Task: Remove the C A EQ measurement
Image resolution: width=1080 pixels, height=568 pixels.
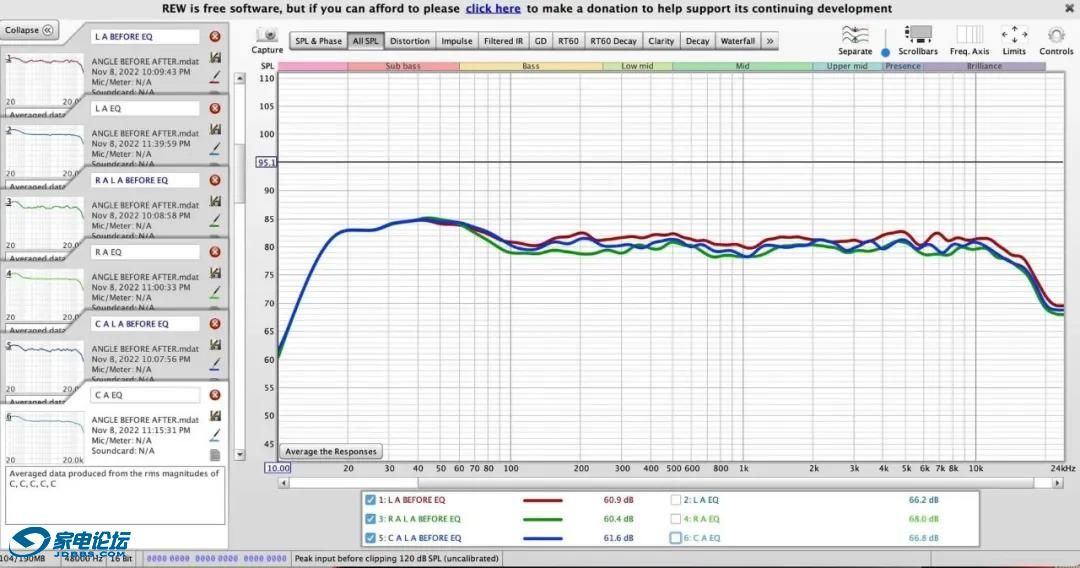Action: pos(215,395)
